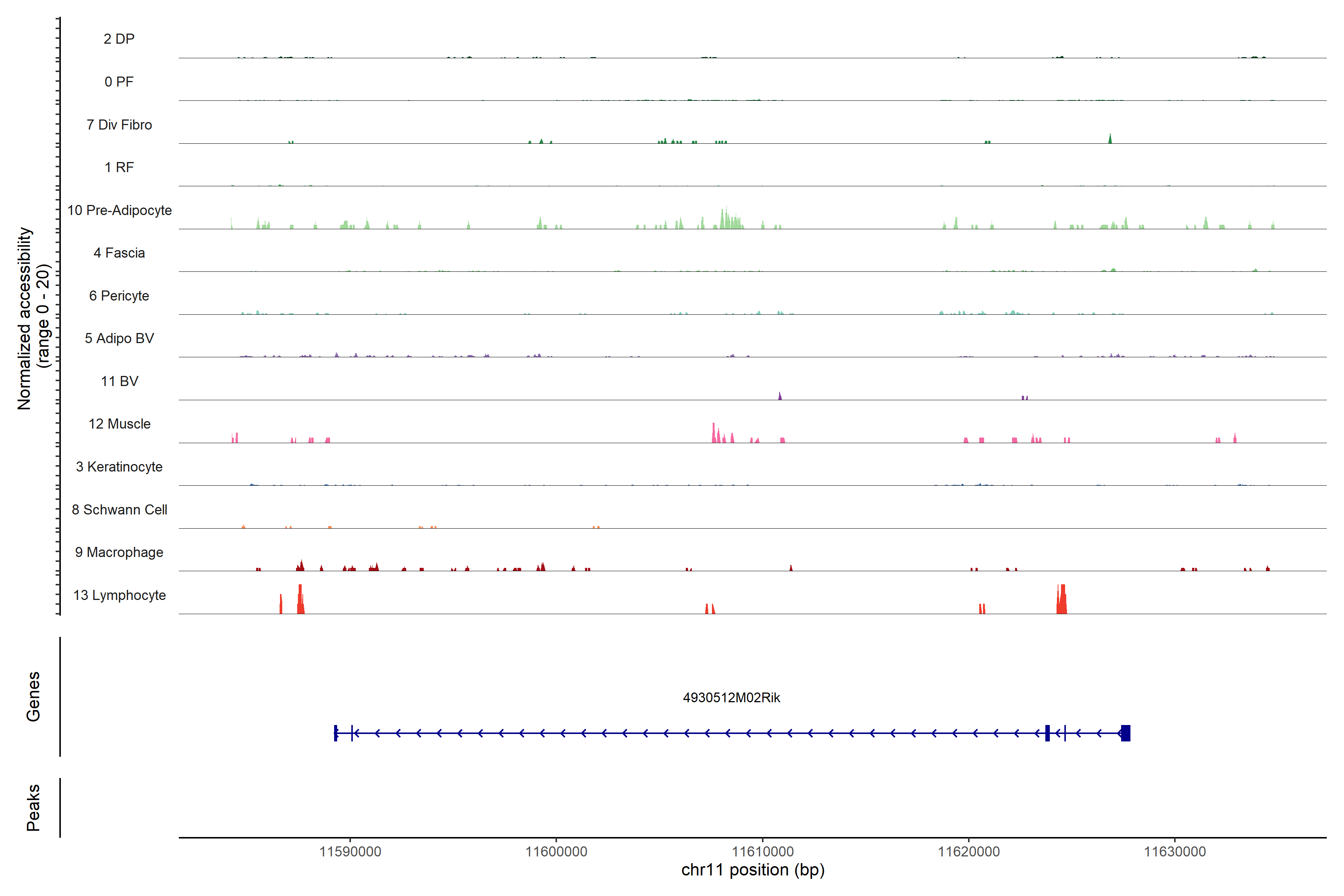Click the 9 Macrophage track label
The width and height of the screenshot is (1344, 896).
click(119, 553)
